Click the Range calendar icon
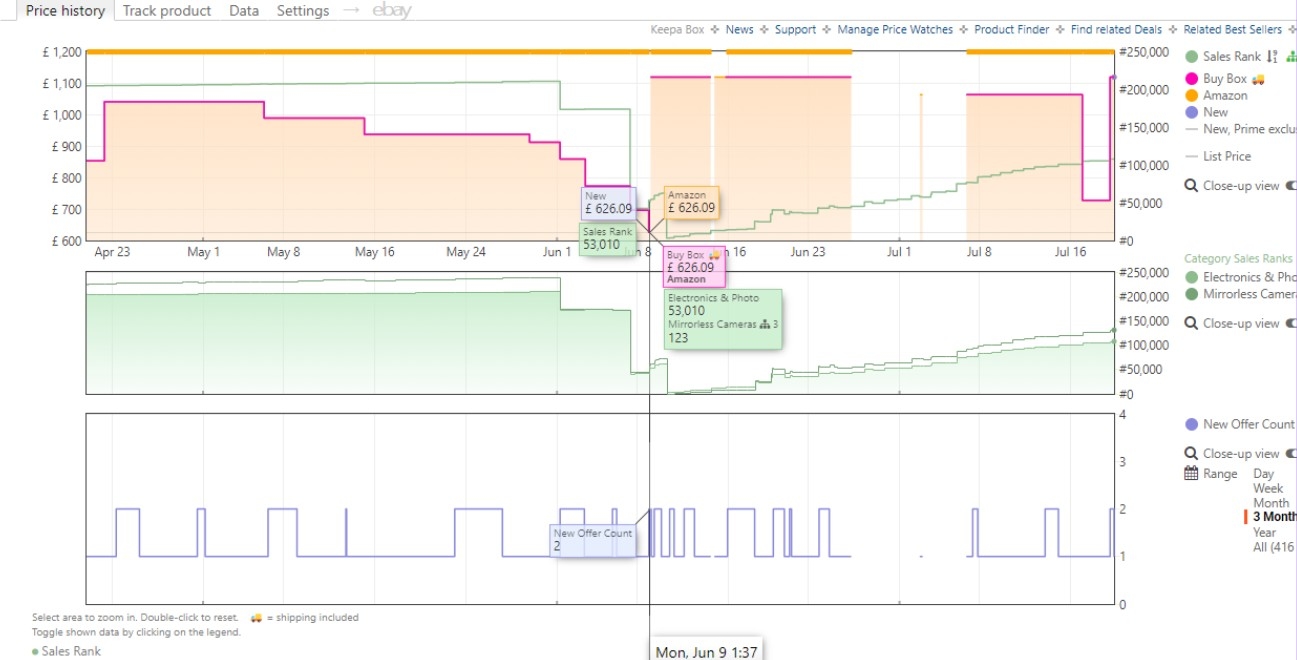 1191,474
